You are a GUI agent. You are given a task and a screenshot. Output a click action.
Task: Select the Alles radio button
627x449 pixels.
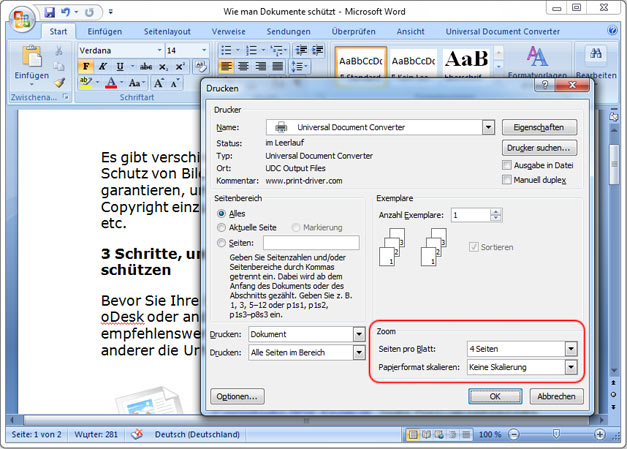click(221, 214)
